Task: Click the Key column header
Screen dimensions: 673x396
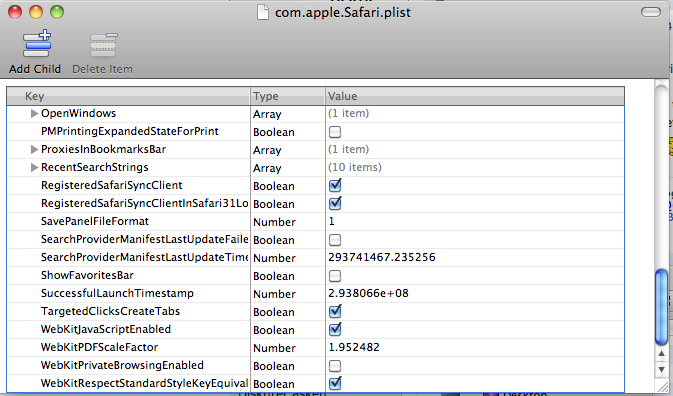Action: (x=128, y=96)
